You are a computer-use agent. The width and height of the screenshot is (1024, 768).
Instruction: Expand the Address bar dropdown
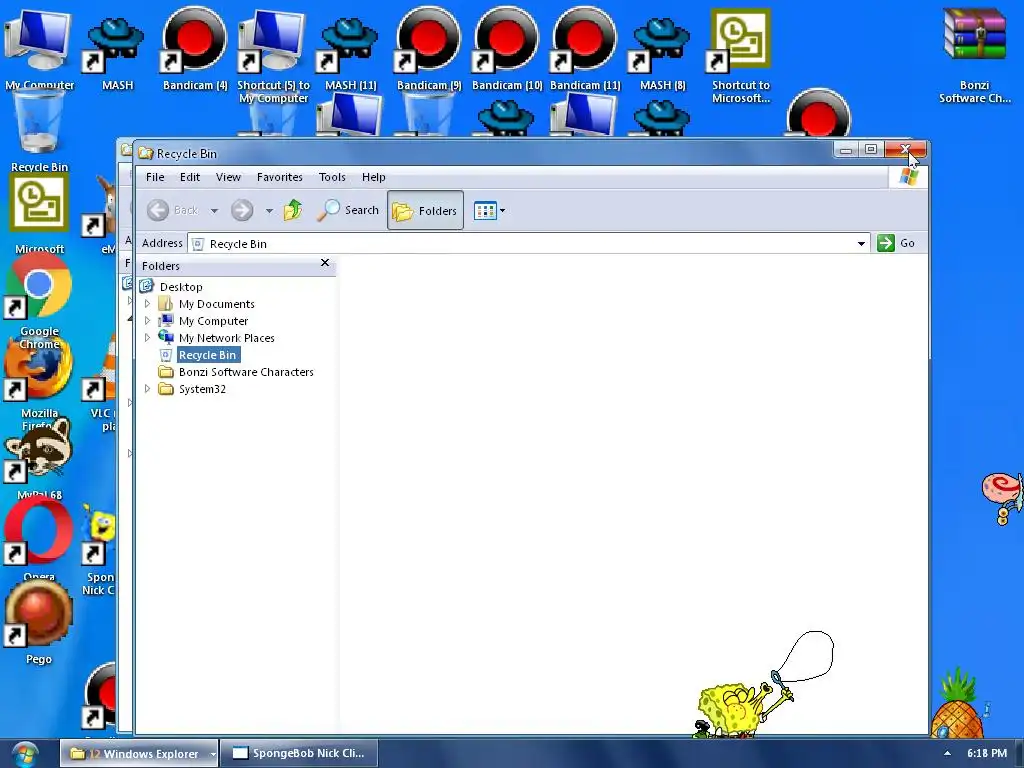tap(861, 244)
